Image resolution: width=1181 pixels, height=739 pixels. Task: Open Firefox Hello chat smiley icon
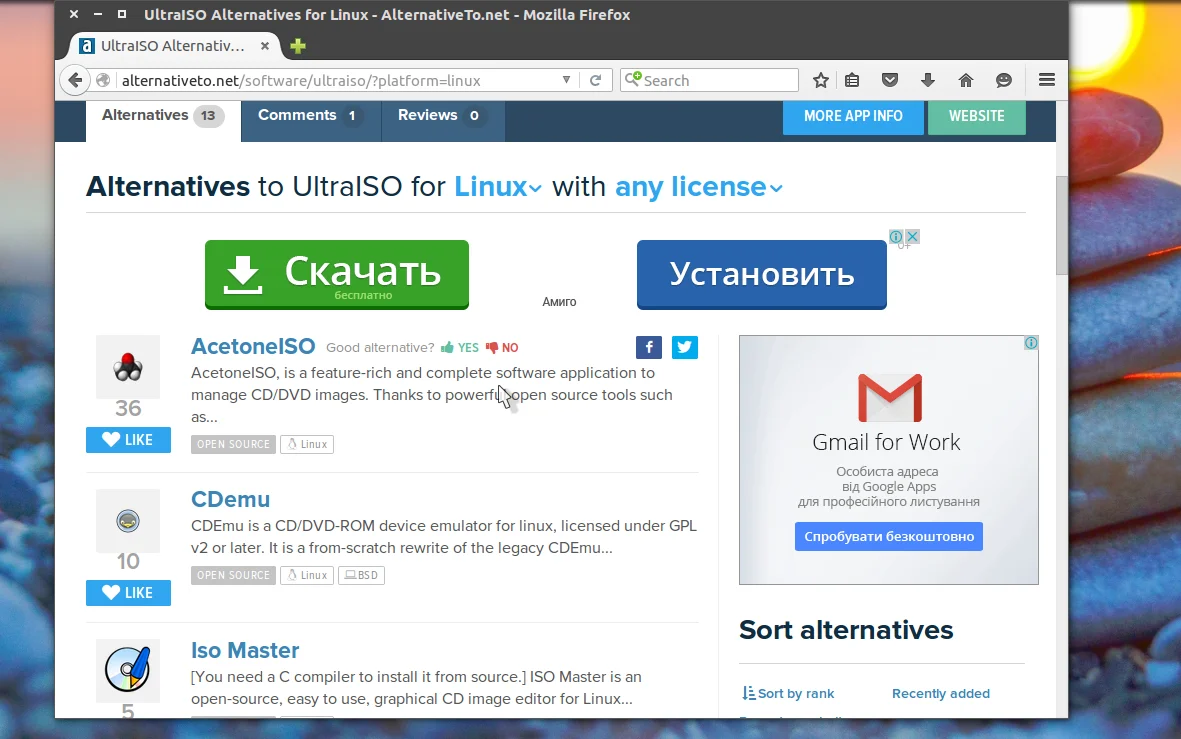pyautogui.click(x=1003, y=80)
